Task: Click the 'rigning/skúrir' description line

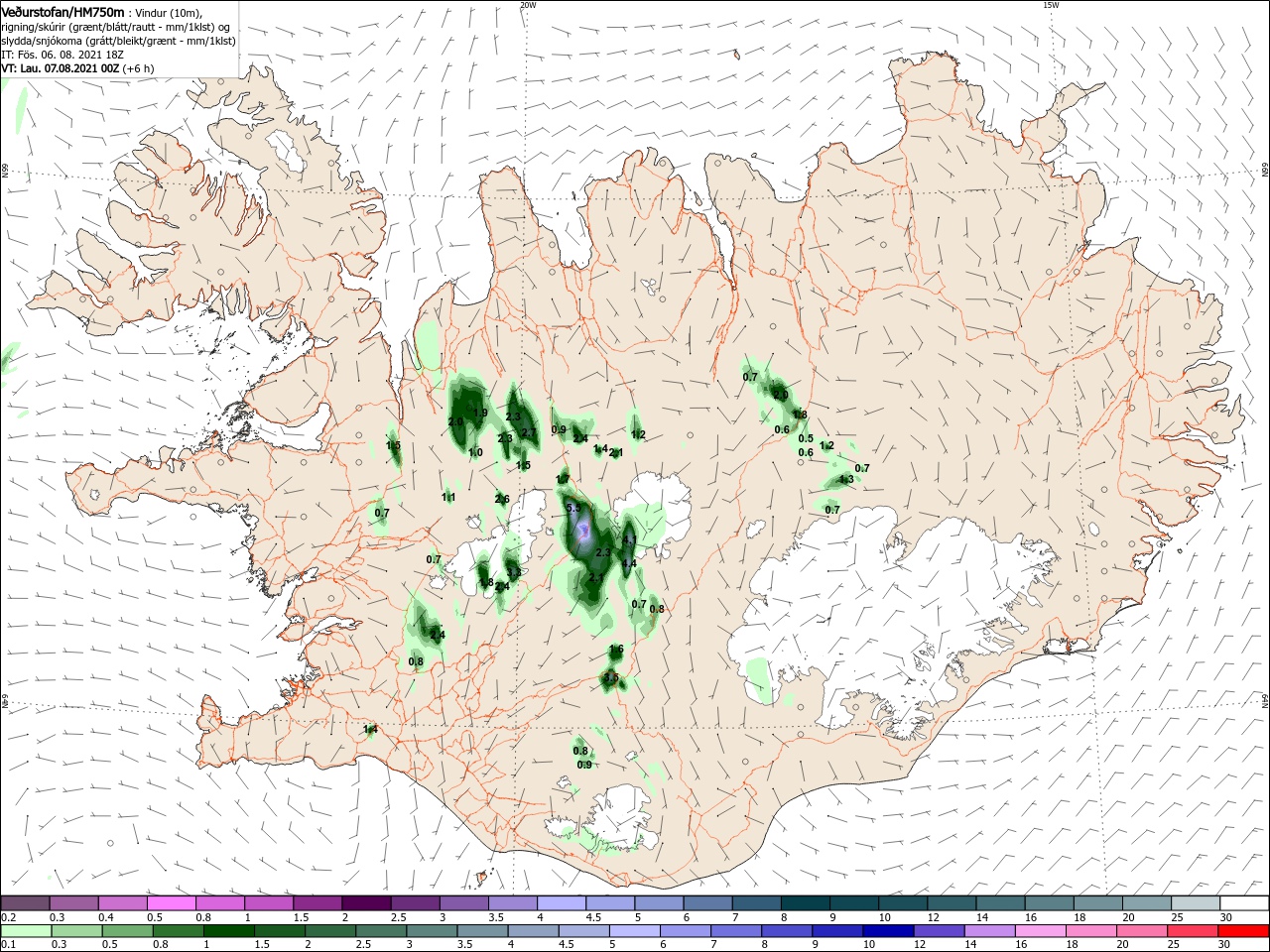Action: [x=117, y=26]
